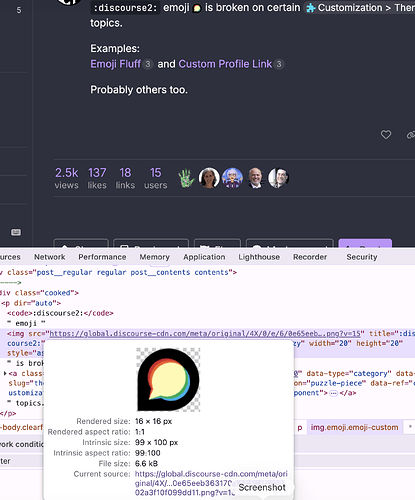Switch to the Lighthouse DevTools tab
Screen dimensions: 415x500
tap(259, 257)
